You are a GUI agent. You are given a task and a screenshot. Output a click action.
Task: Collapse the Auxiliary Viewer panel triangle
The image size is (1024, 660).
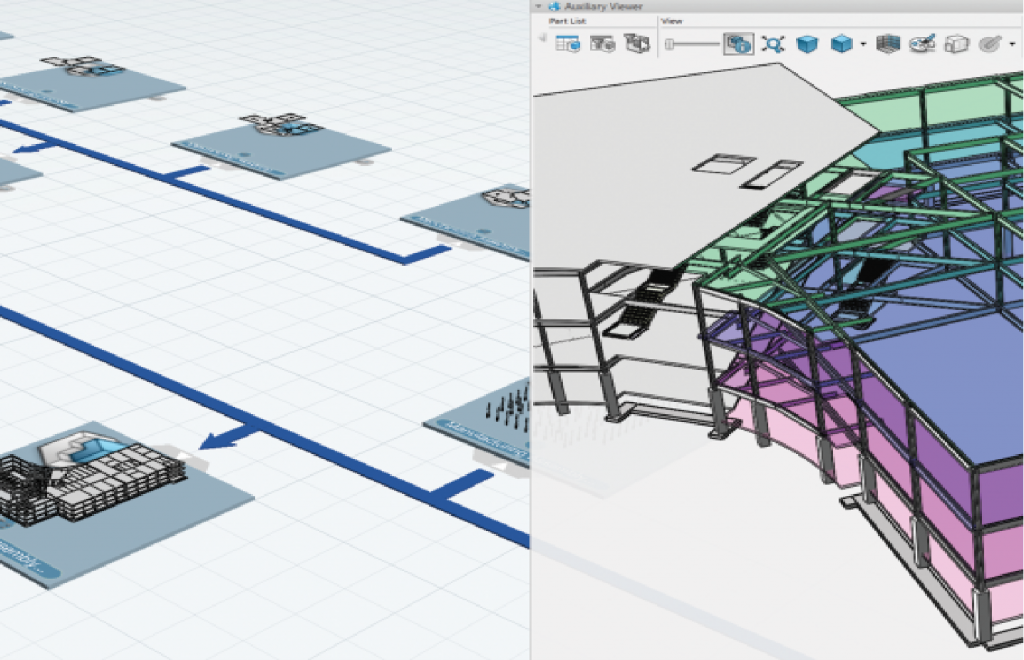[538, 6]
